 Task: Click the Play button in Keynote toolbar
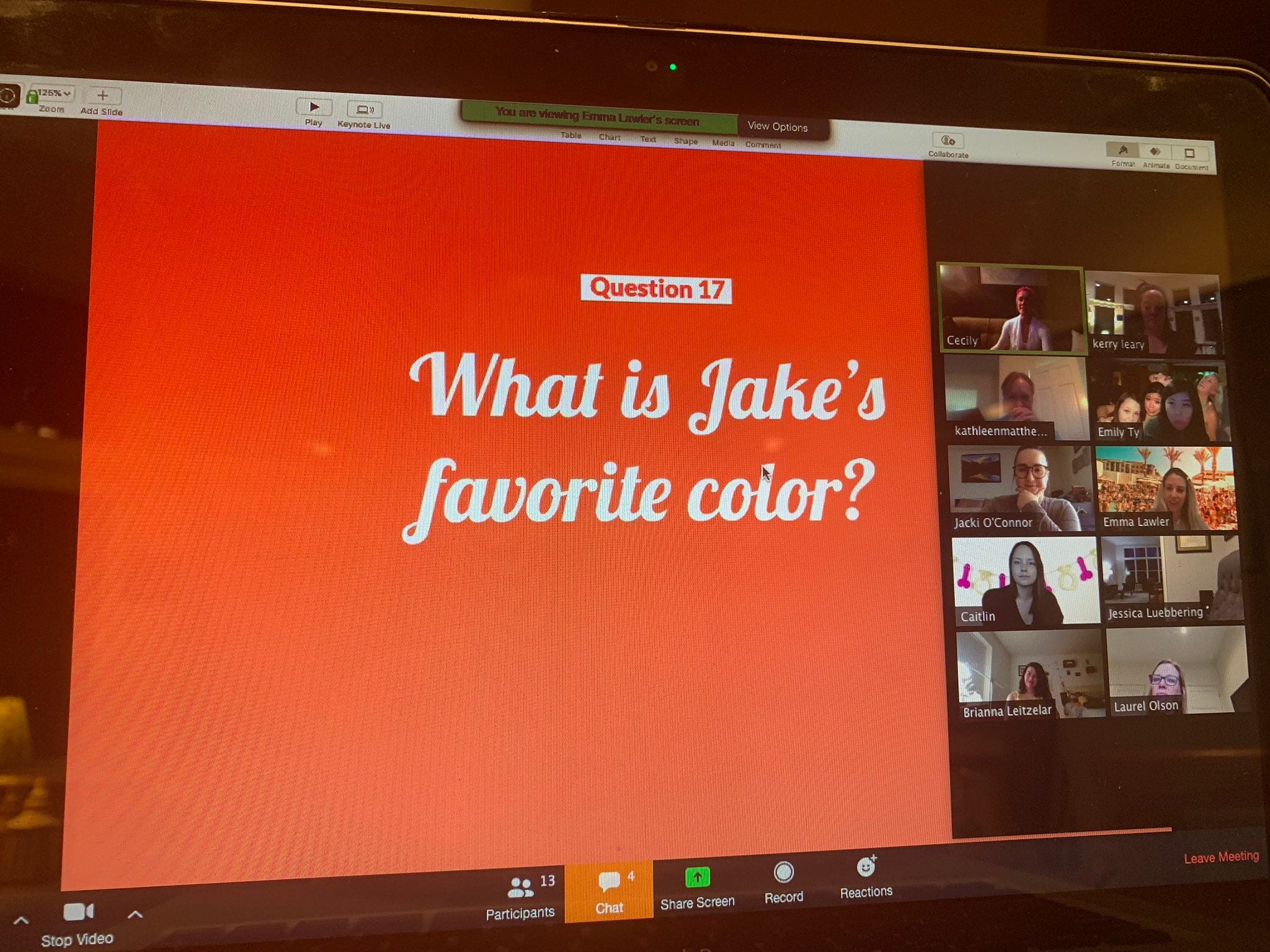pos(314,107)
